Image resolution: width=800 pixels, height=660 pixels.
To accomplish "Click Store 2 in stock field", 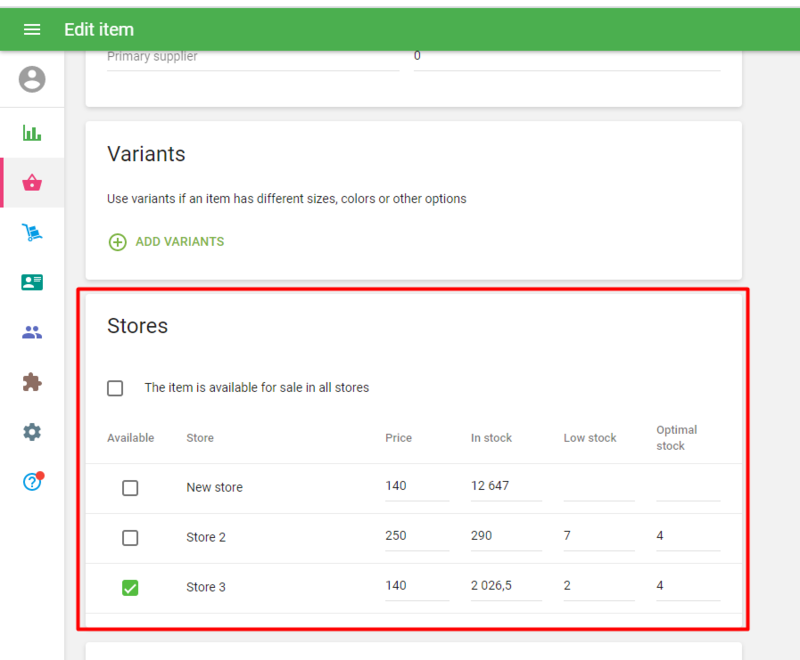I will point(505,536).
